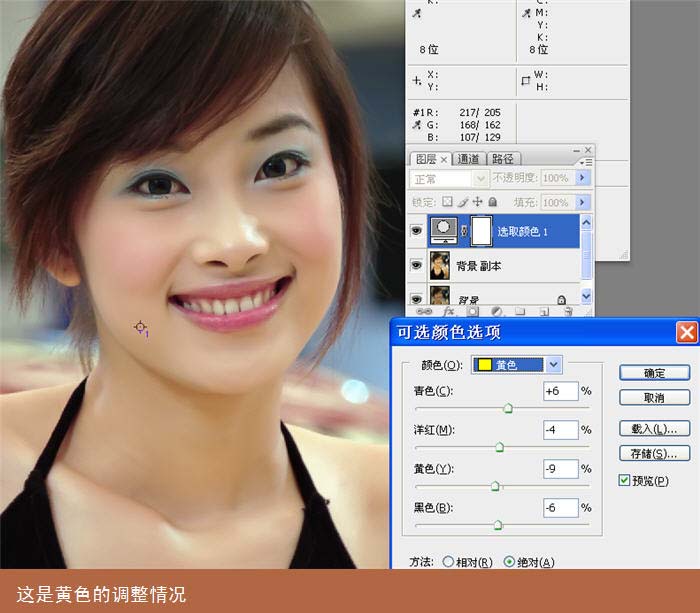This screenshot has width=700, height=613.
Task: Click the CMYK eyedropper icon in Info panel
Action: pyautogui.click(x=527, y=13)
